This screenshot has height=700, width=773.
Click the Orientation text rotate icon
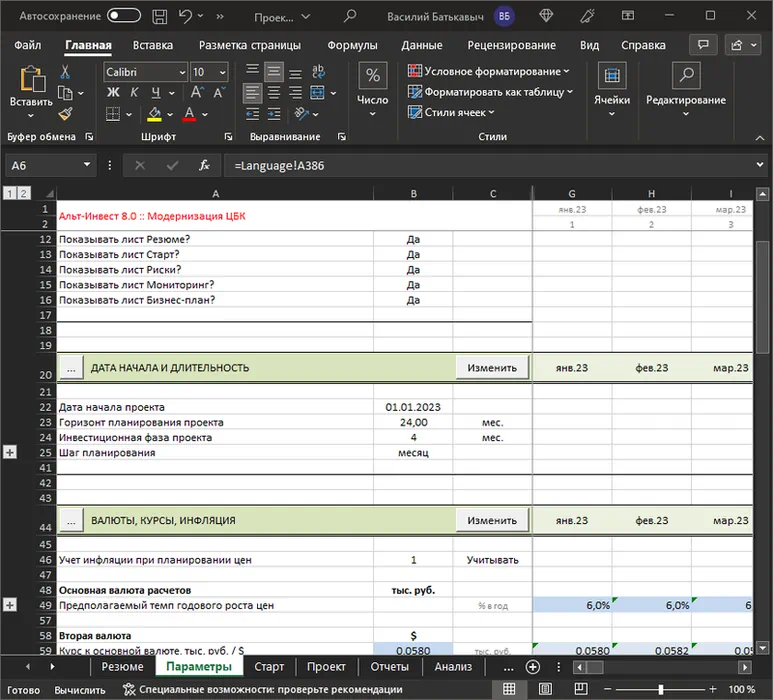pos(301,114)
